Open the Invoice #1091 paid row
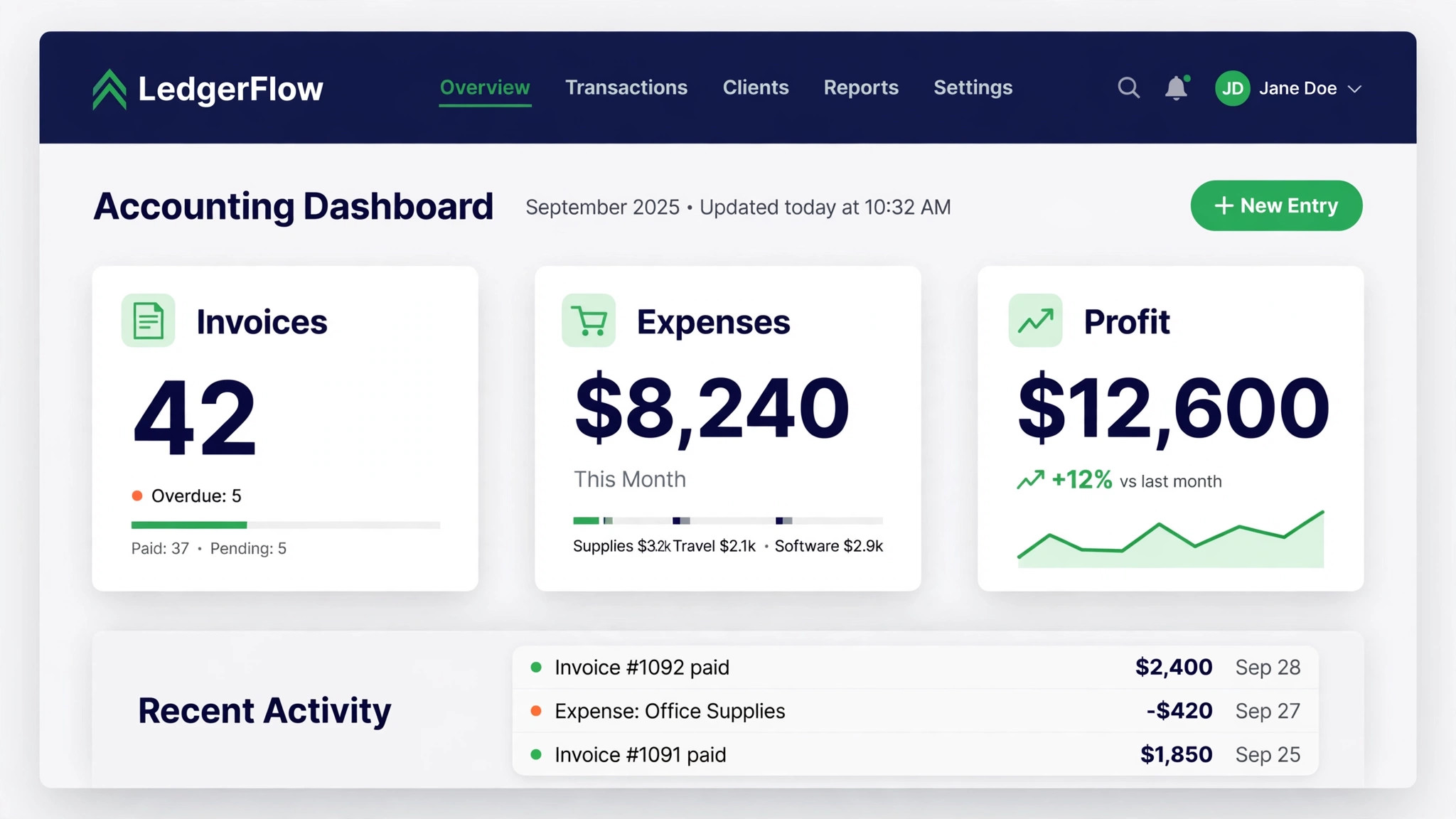1456x819 pixels. 915,754
